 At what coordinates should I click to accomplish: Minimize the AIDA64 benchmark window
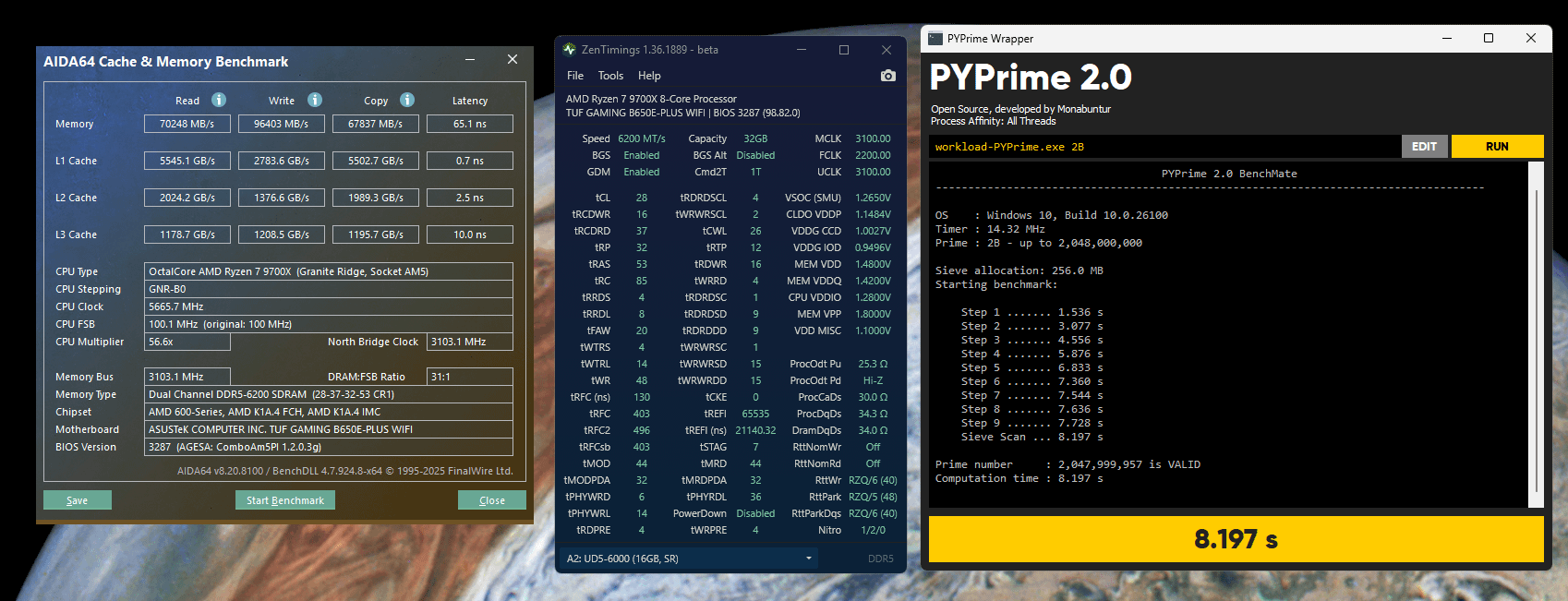coord(470,60)
